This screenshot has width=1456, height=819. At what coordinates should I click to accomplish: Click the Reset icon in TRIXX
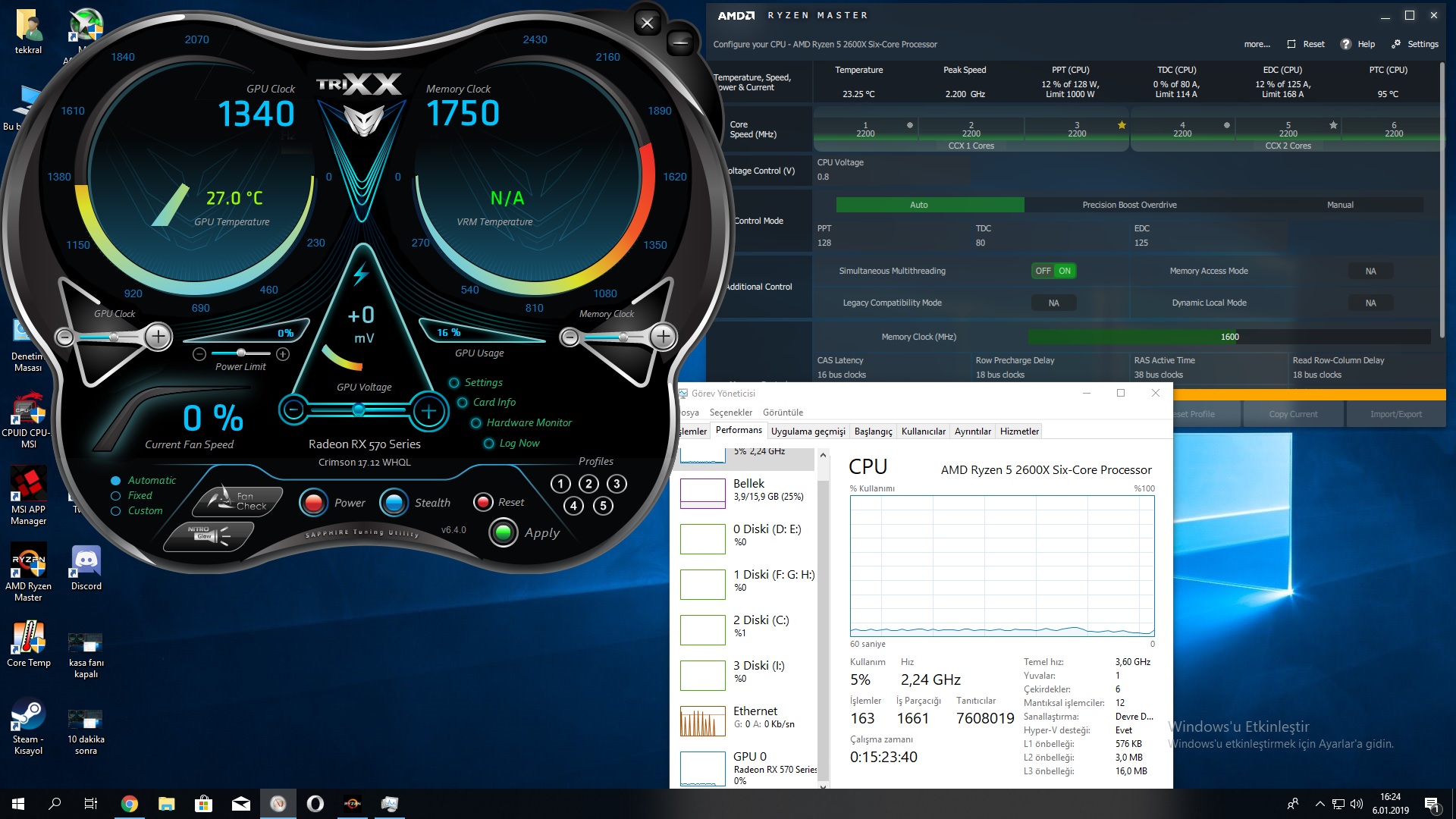pos(483,502)
